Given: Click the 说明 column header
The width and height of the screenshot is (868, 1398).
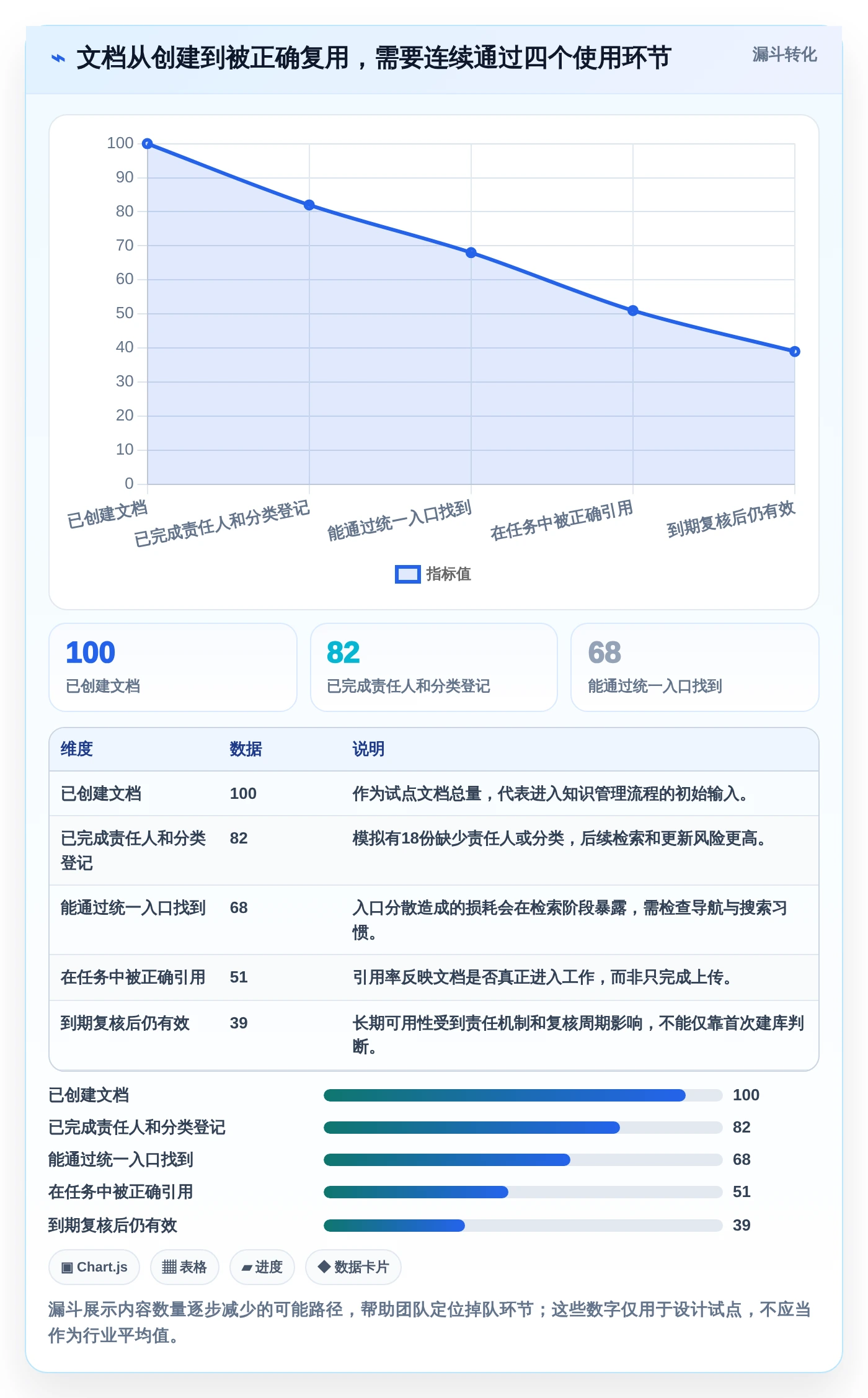Looking at the screenshot, I should tap(369, 749).
